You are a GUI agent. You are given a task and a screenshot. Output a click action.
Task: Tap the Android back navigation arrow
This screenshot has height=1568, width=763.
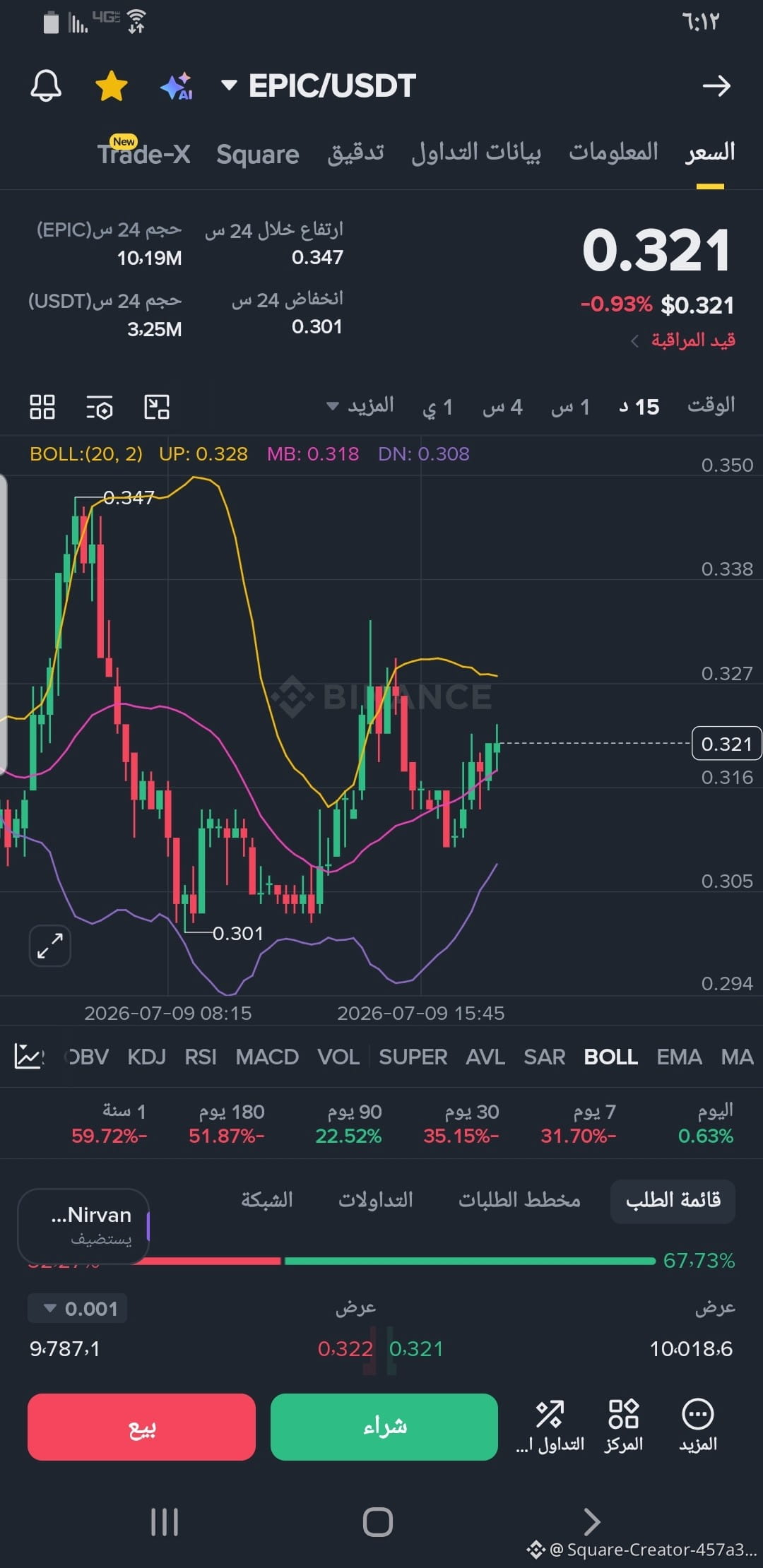pos(592,1522)
